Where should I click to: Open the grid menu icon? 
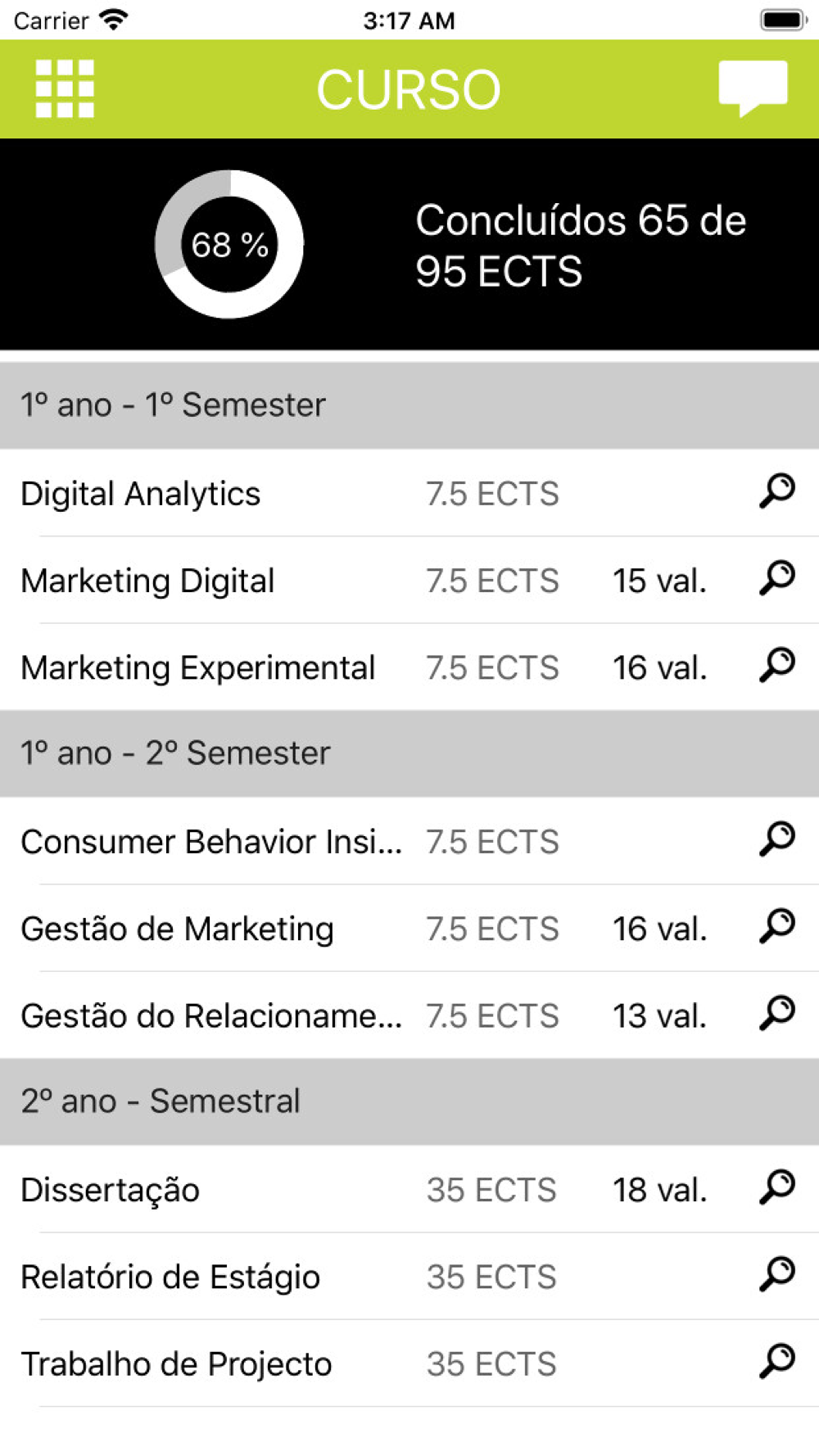(x=65, y=88)
